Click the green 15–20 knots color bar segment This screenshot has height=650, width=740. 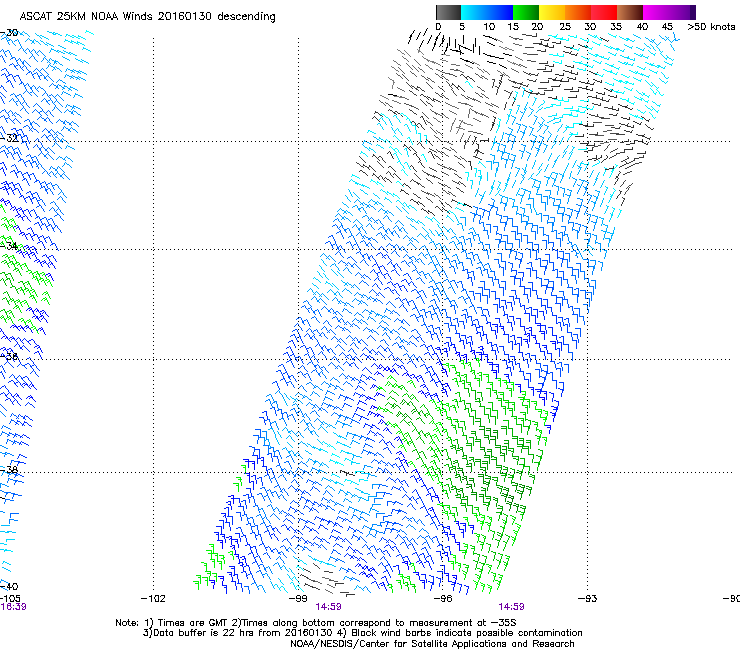[526, 12]
